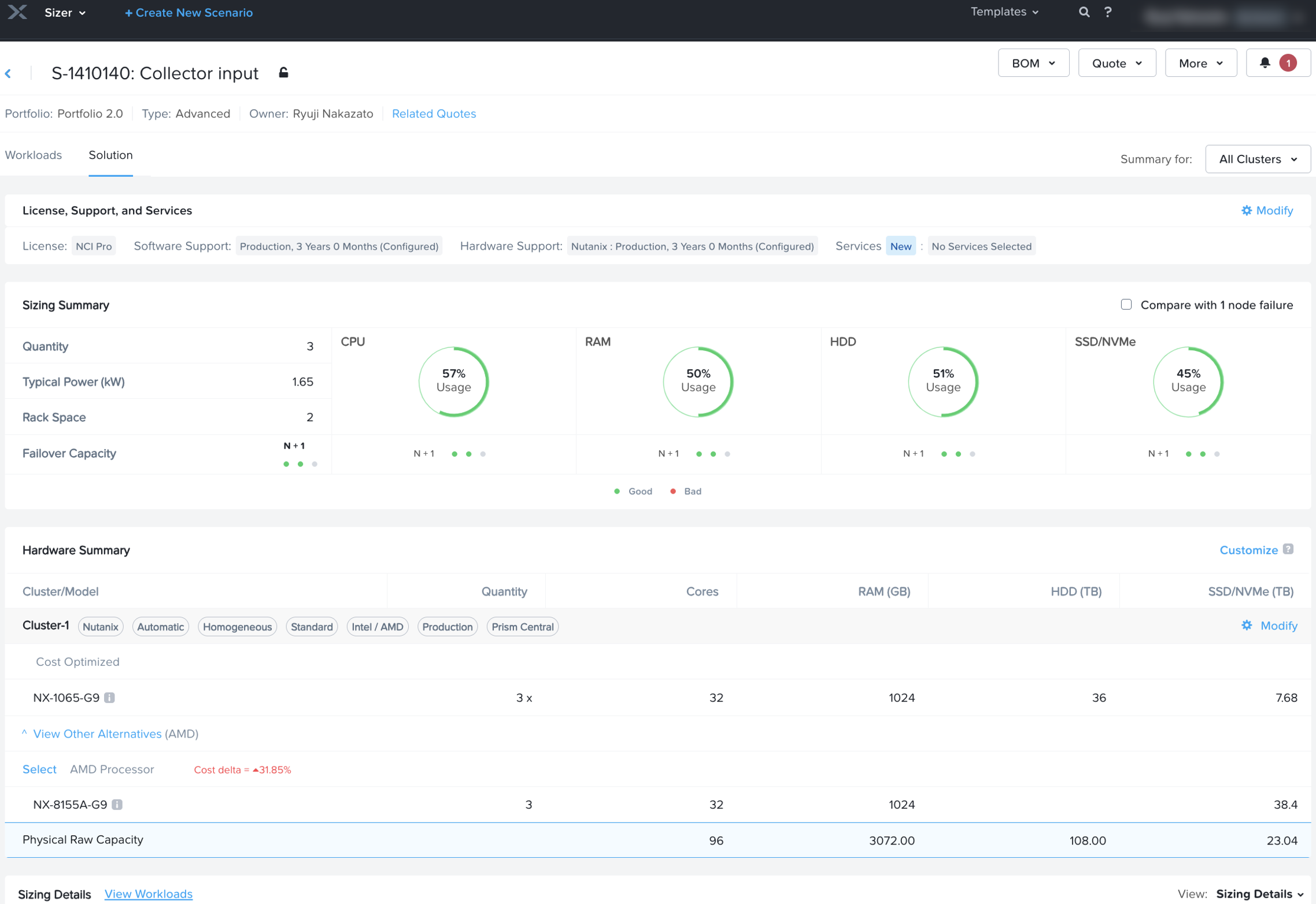The width and height of the screenshot is (1316, 904).
Task: Open the NX-8155A-G9 info icon
Action: tap(117, 805)
